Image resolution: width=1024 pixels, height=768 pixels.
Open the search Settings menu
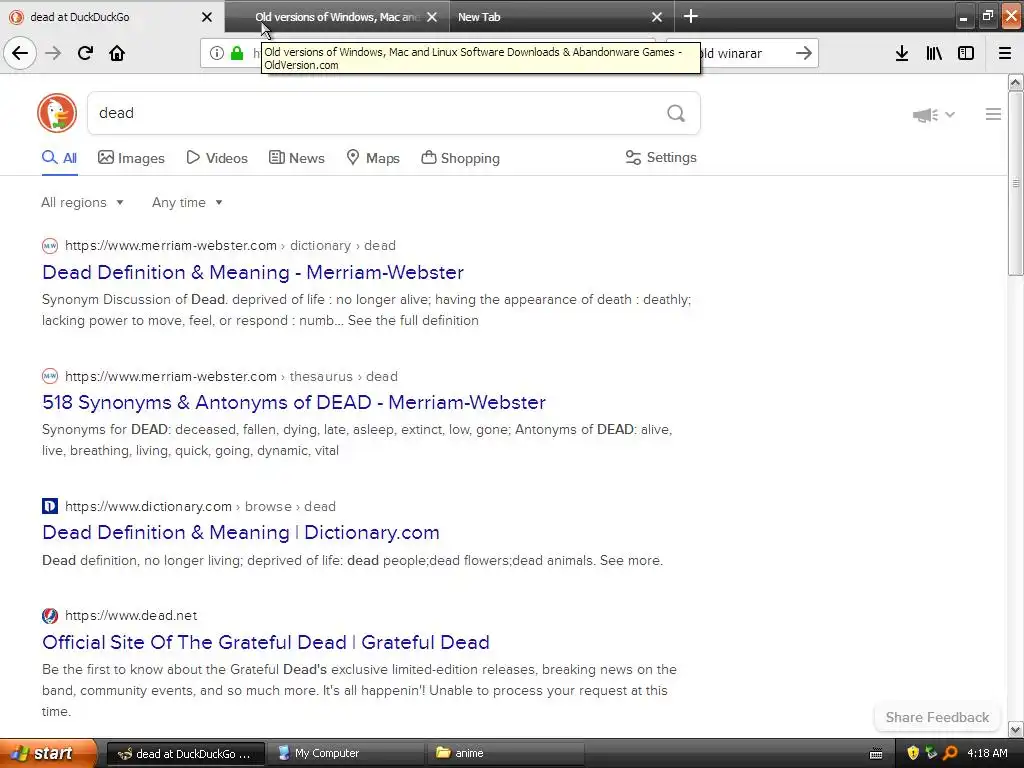(661, 157)
